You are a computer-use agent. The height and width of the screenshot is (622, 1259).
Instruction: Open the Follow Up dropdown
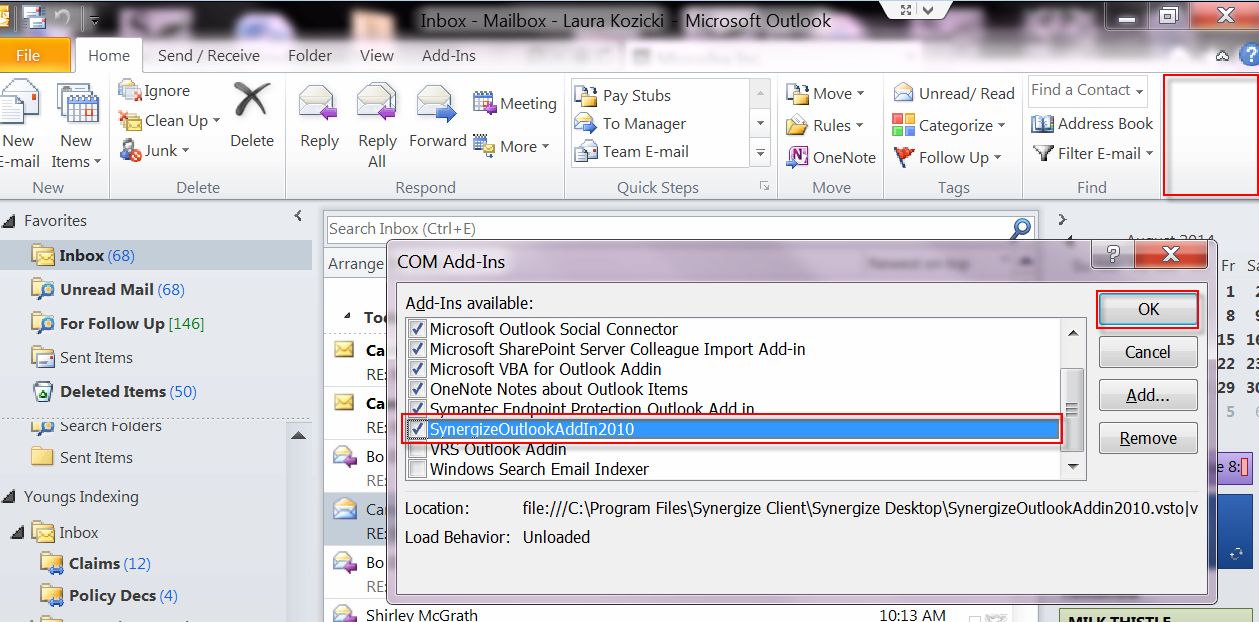coord(998,158)
